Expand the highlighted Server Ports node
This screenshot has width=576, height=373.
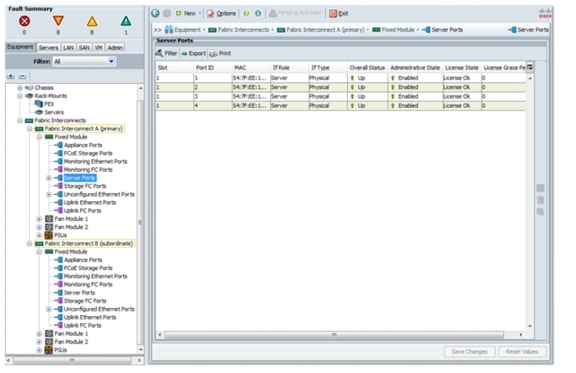tap(48, 178)
